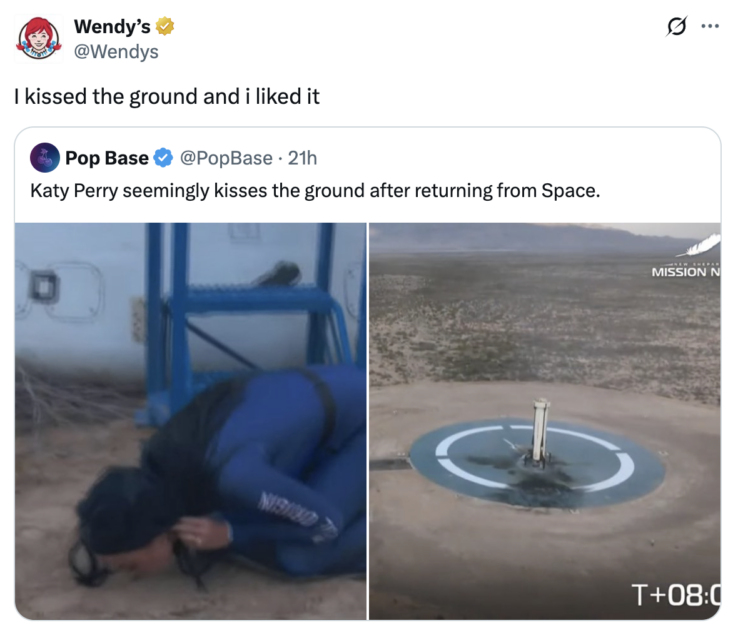Open the Pop Base display name
This screenshot has width=733, height=628.
pos(107,158)
